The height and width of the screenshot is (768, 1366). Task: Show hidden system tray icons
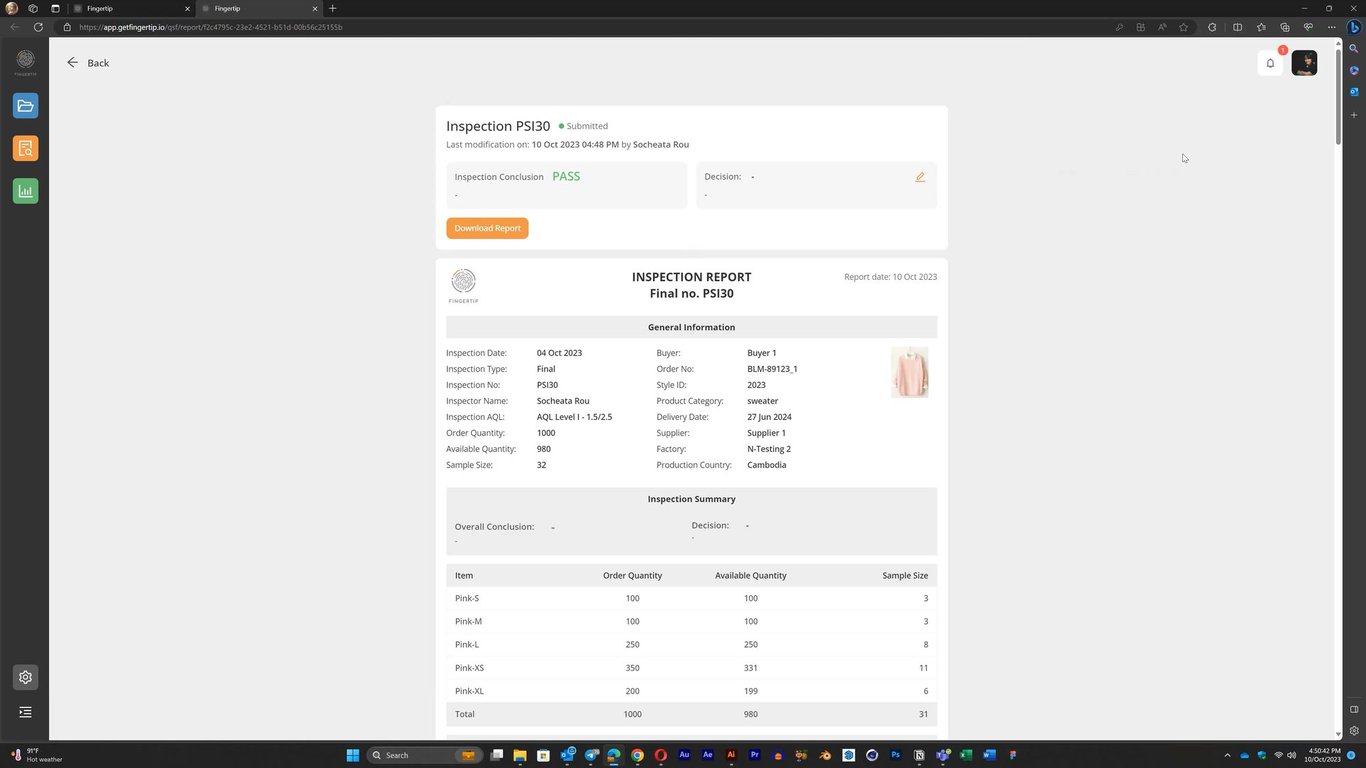coord(1228,755)
